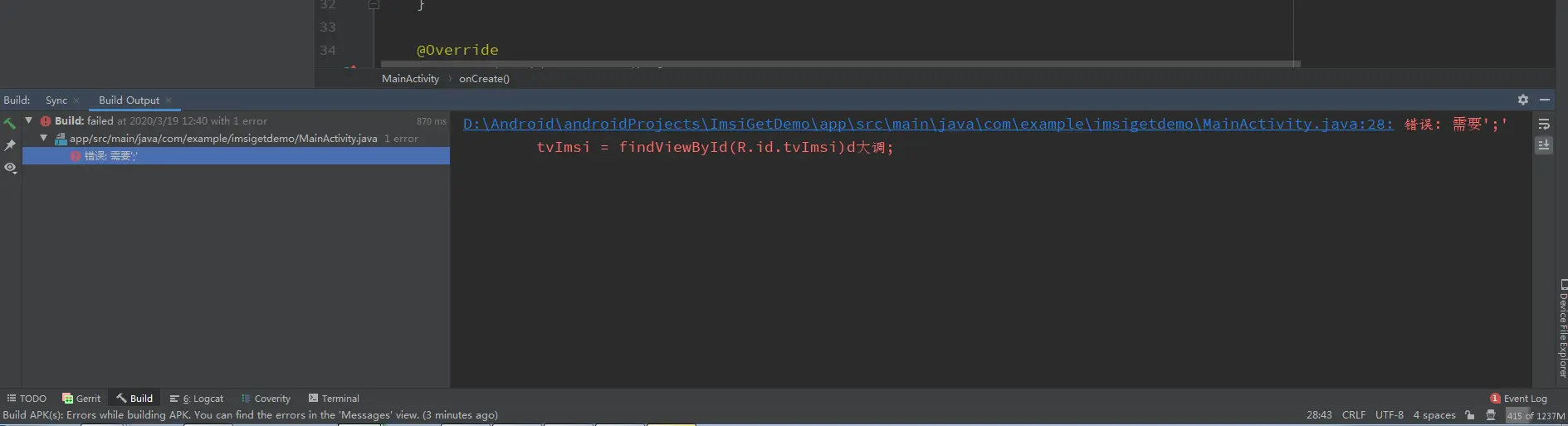1568x426 pixels.
Task: Change CRLF line separator setting
Action: pos(1354,415)
